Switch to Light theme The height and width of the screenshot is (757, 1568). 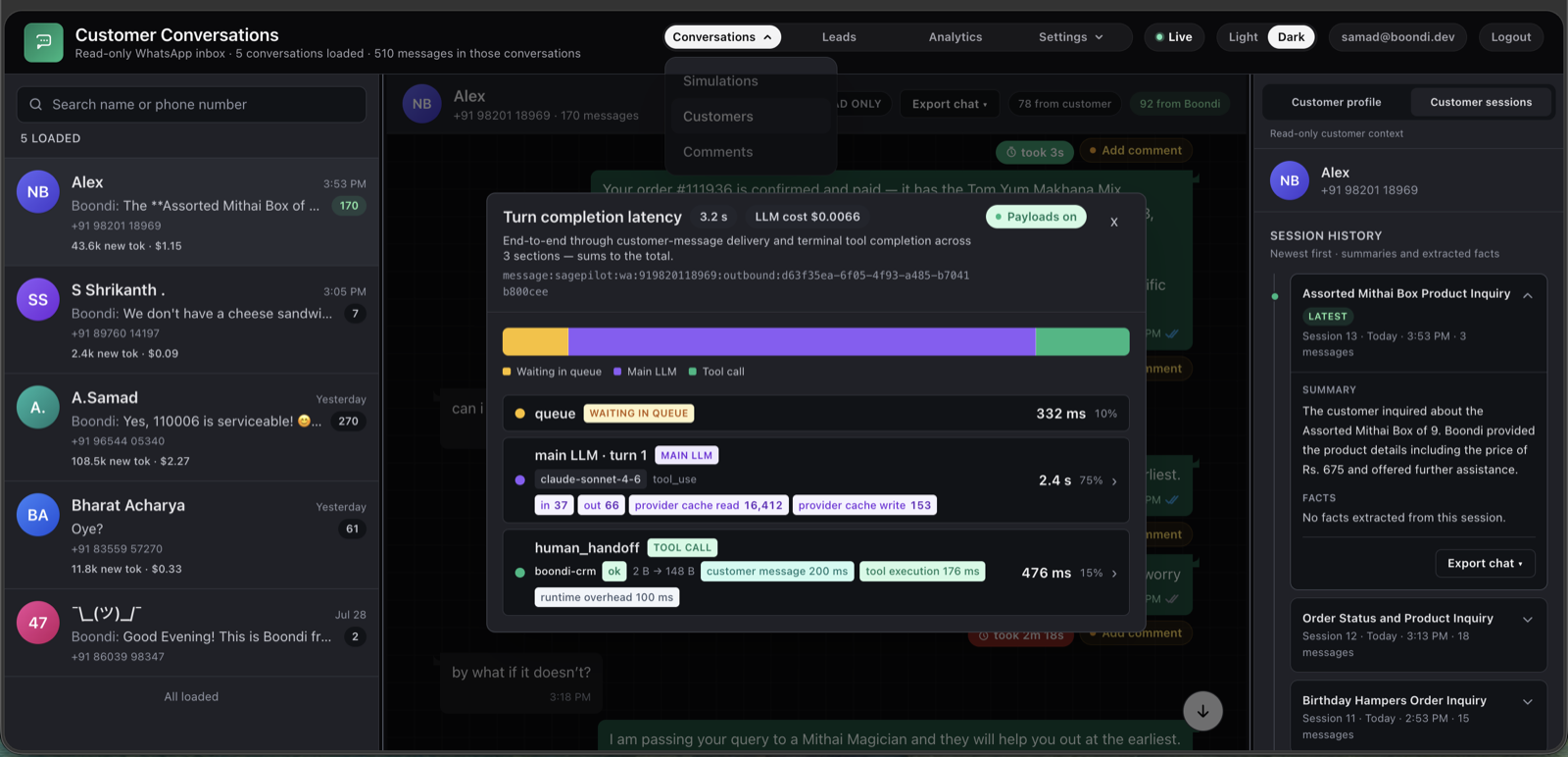click(x=1243, y=37)
